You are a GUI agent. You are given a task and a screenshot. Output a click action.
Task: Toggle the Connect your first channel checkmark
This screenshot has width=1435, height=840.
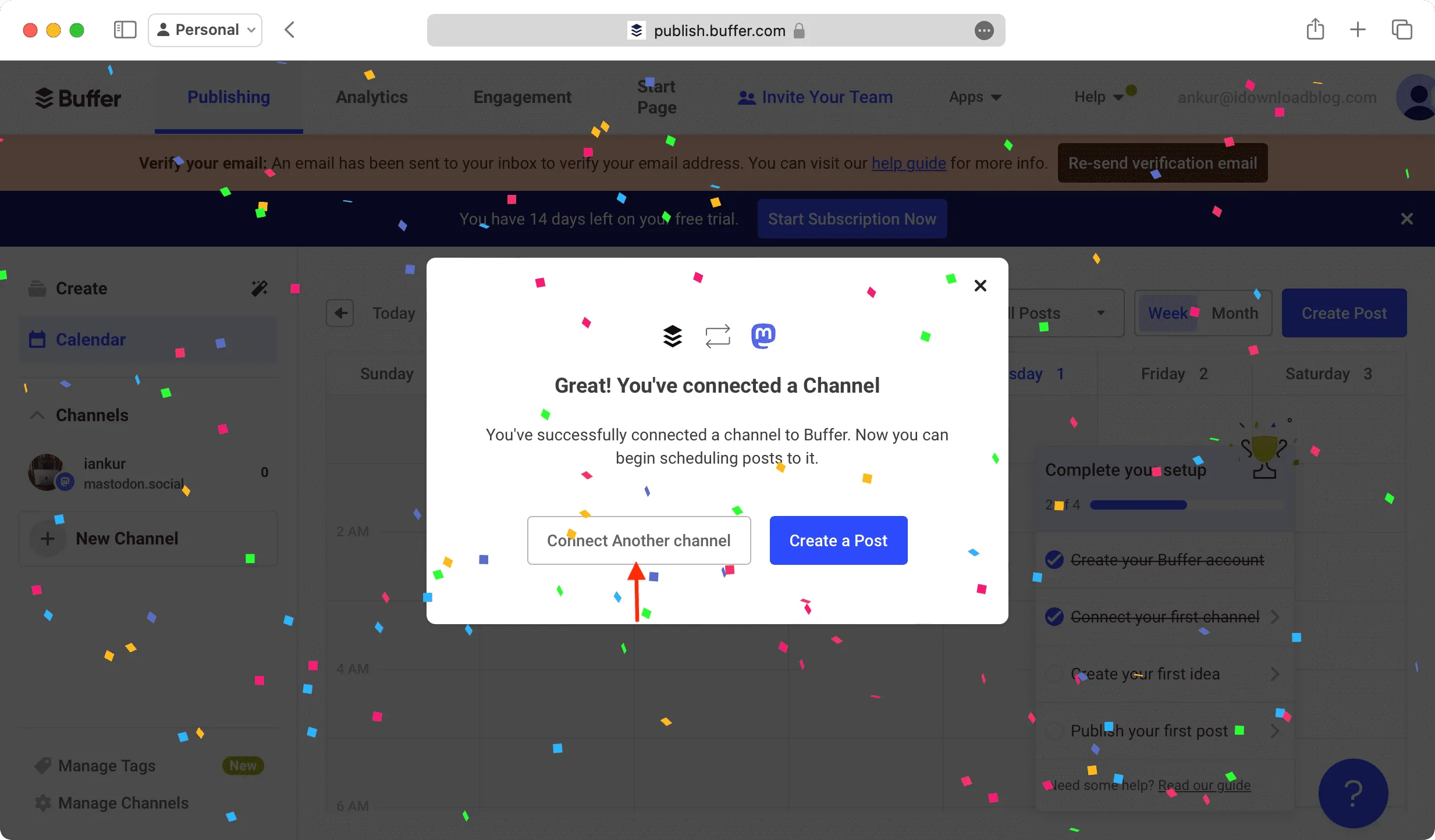point(1054,617)
